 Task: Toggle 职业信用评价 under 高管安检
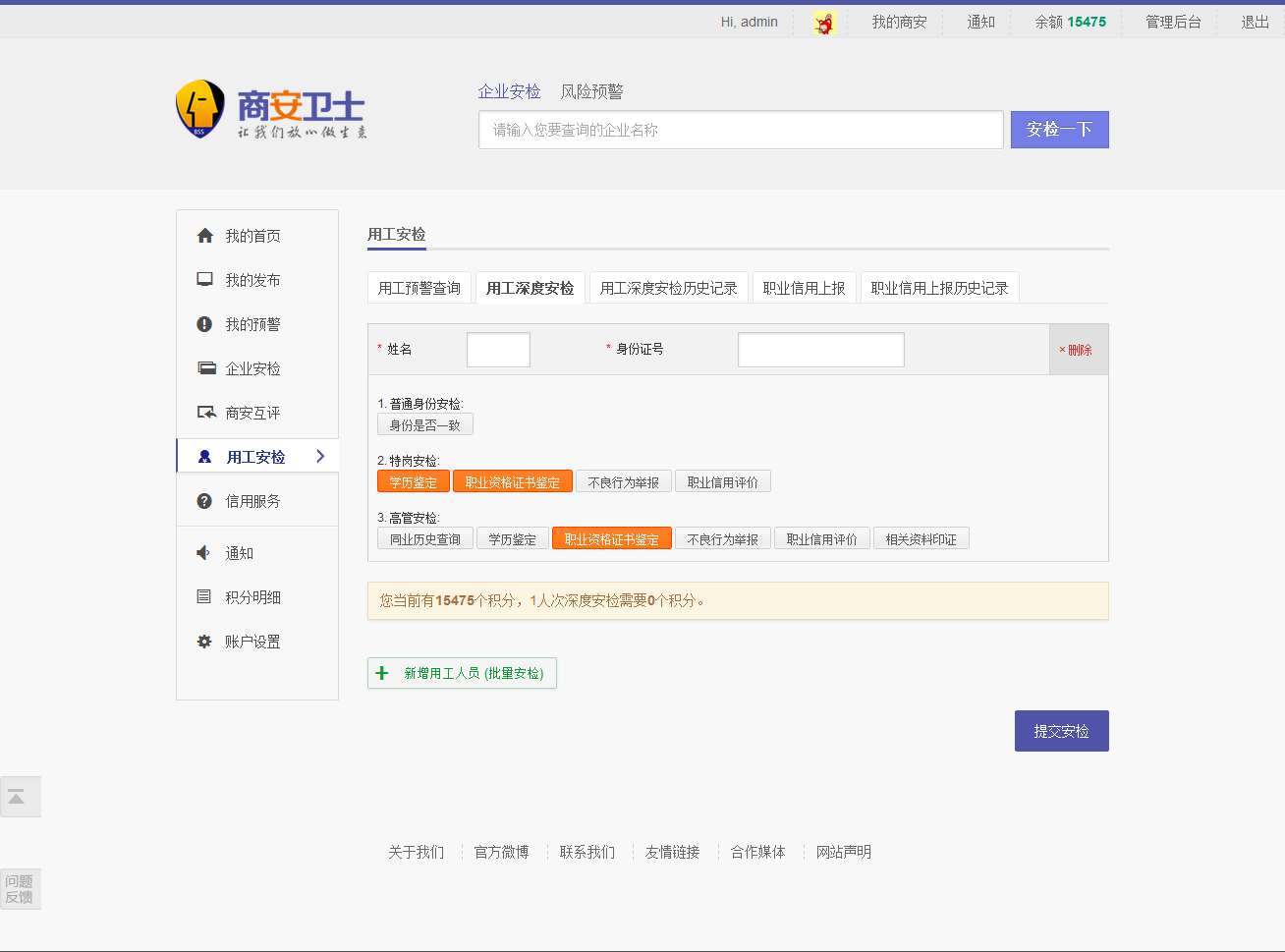(x=822, y=538)
